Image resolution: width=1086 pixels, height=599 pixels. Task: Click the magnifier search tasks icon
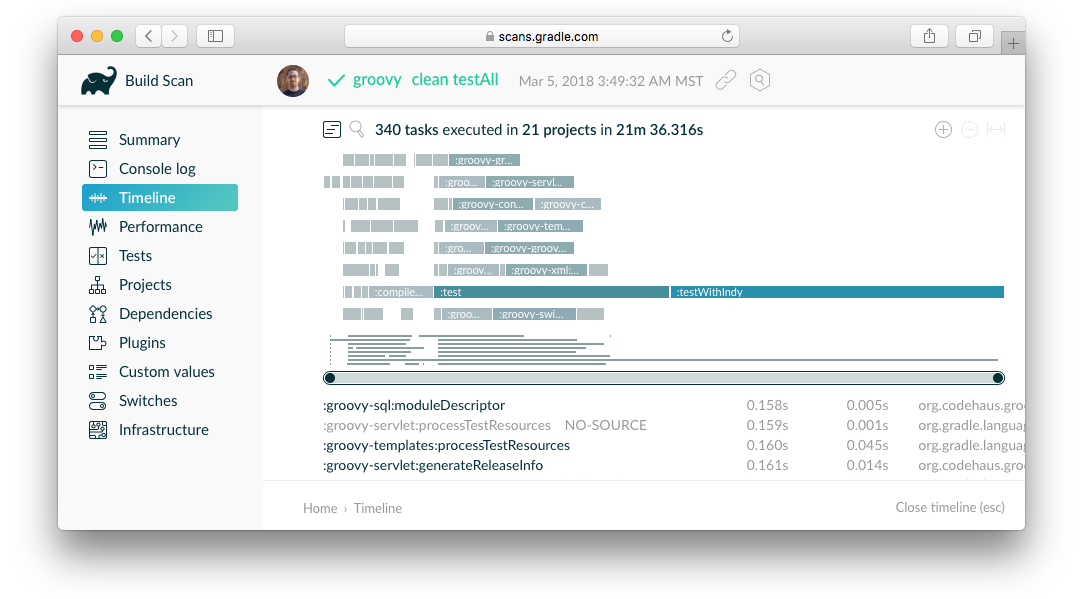(x=357, y=129)
